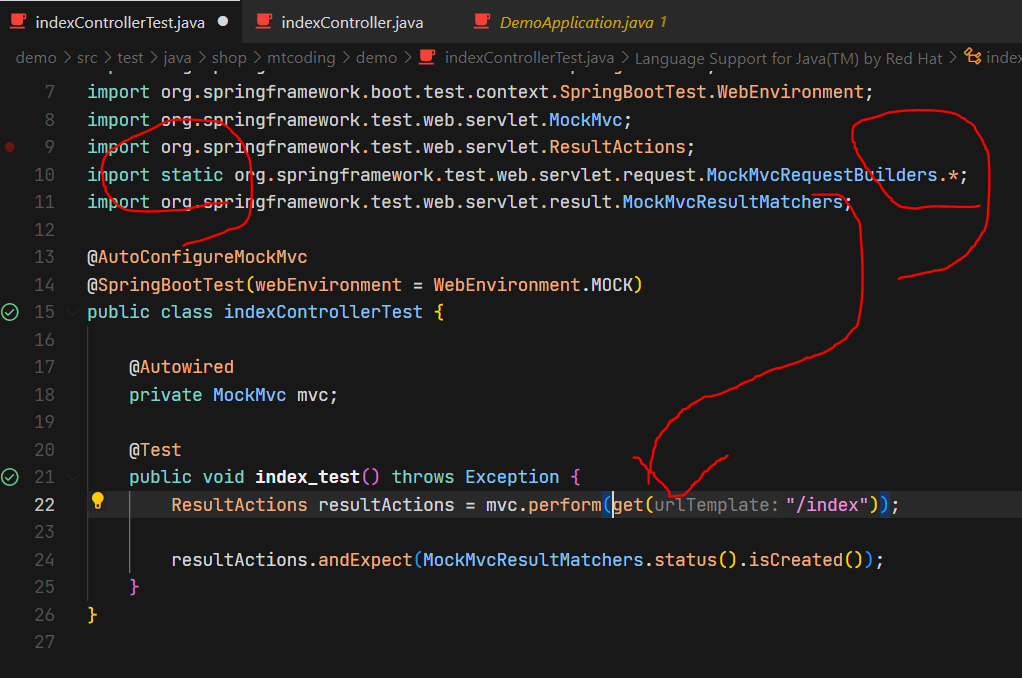
Task: Click 'MockMvc' type on line 18
Action: click(x=250, y=395)
